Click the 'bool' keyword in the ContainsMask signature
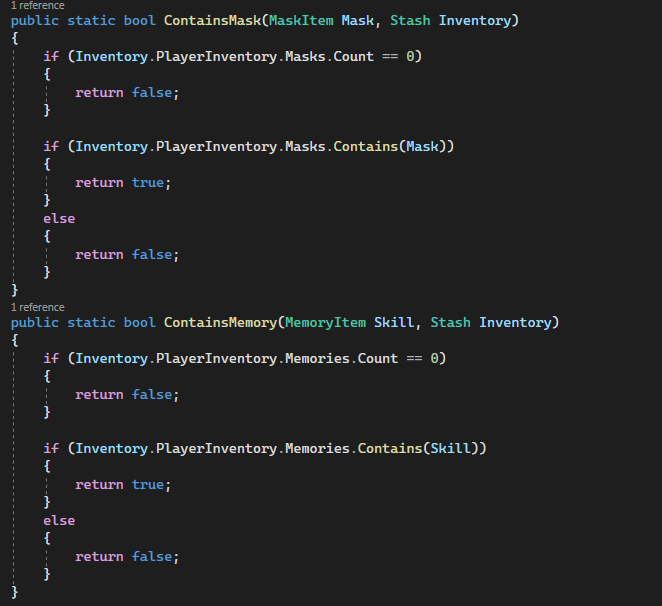662x606 pixels. pyautogui.click(x=139, y=20)
